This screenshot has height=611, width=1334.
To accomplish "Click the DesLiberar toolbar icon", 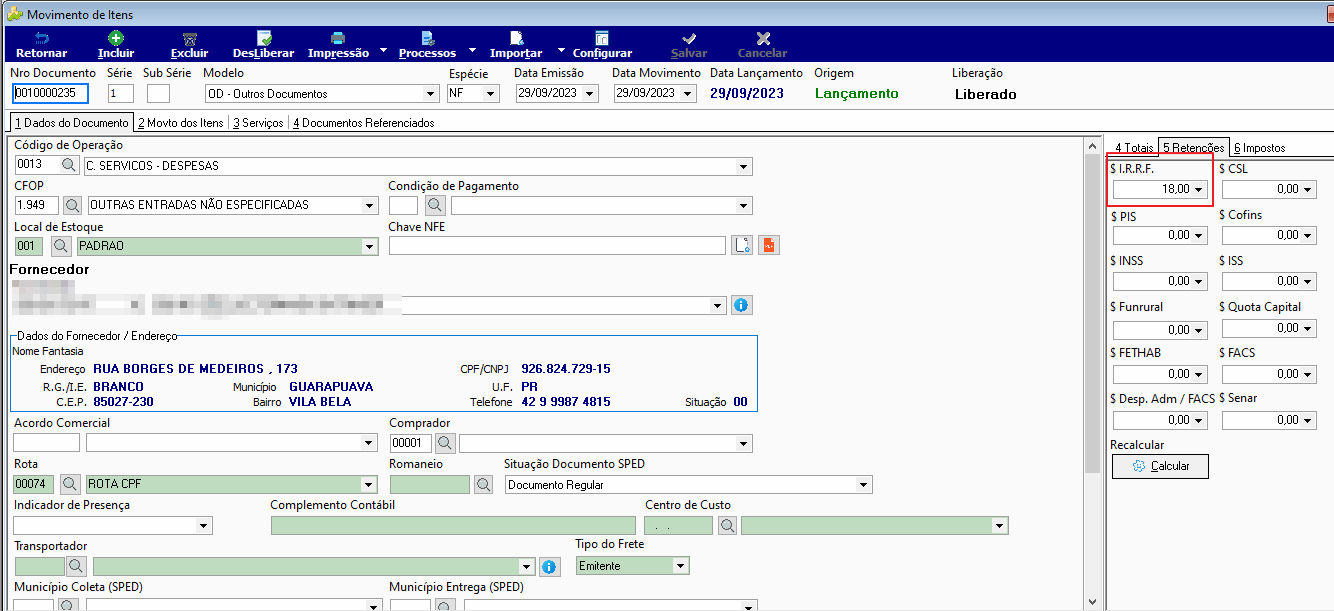I will click(x=264, y=38).
